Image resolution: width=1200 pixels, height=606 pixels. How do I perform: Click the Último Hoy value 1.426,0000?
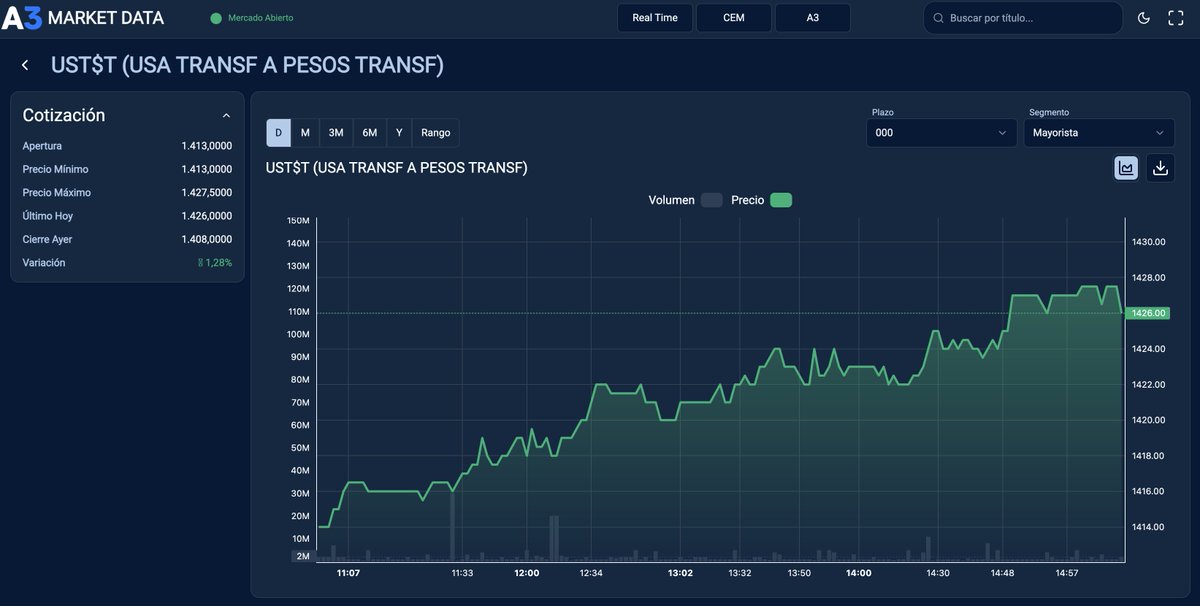click(207, 216)
